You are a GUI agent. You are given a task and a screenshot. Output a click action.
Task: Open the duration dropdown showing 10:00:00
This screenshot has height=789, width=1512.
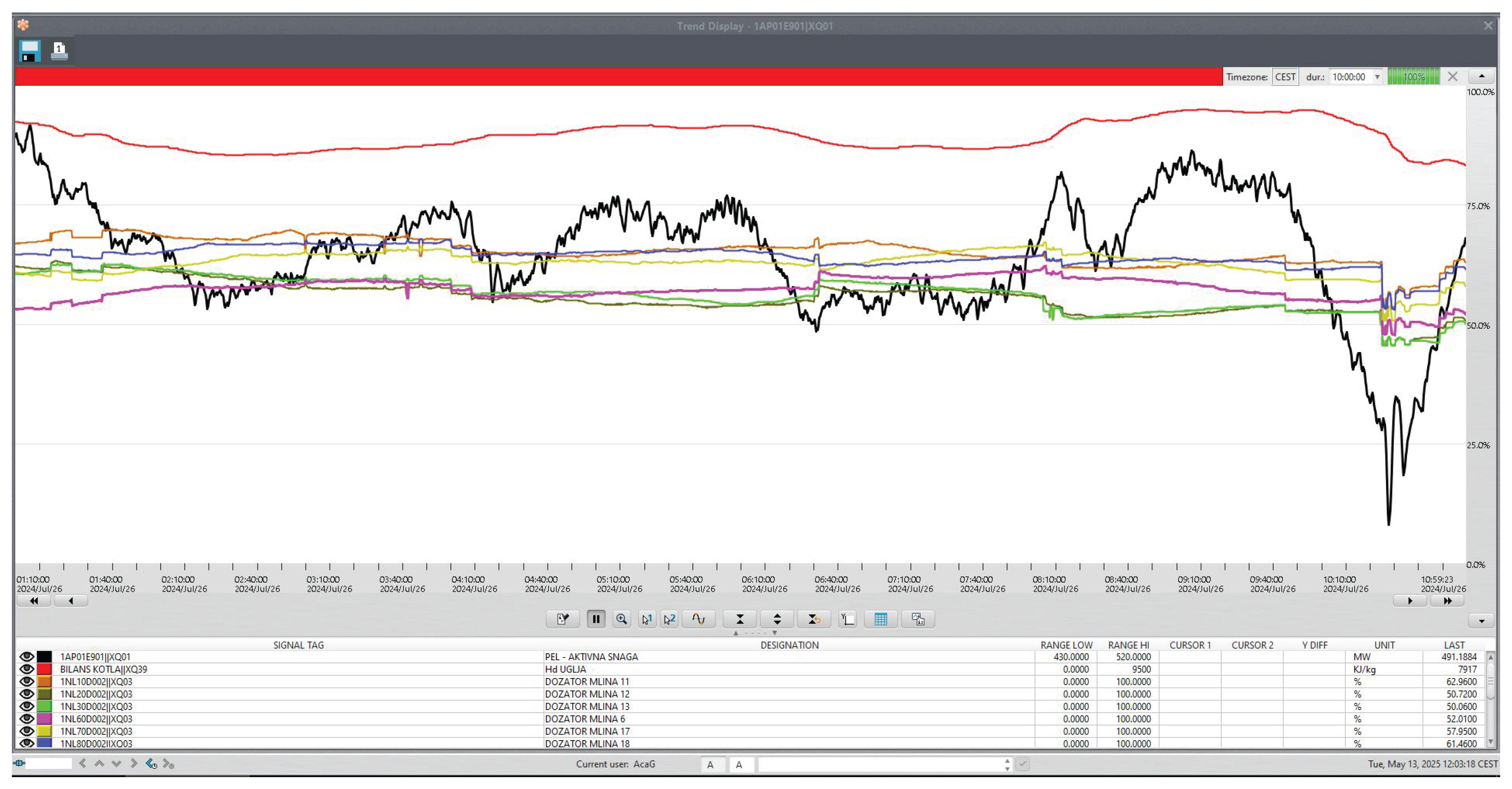(1377, 77)
